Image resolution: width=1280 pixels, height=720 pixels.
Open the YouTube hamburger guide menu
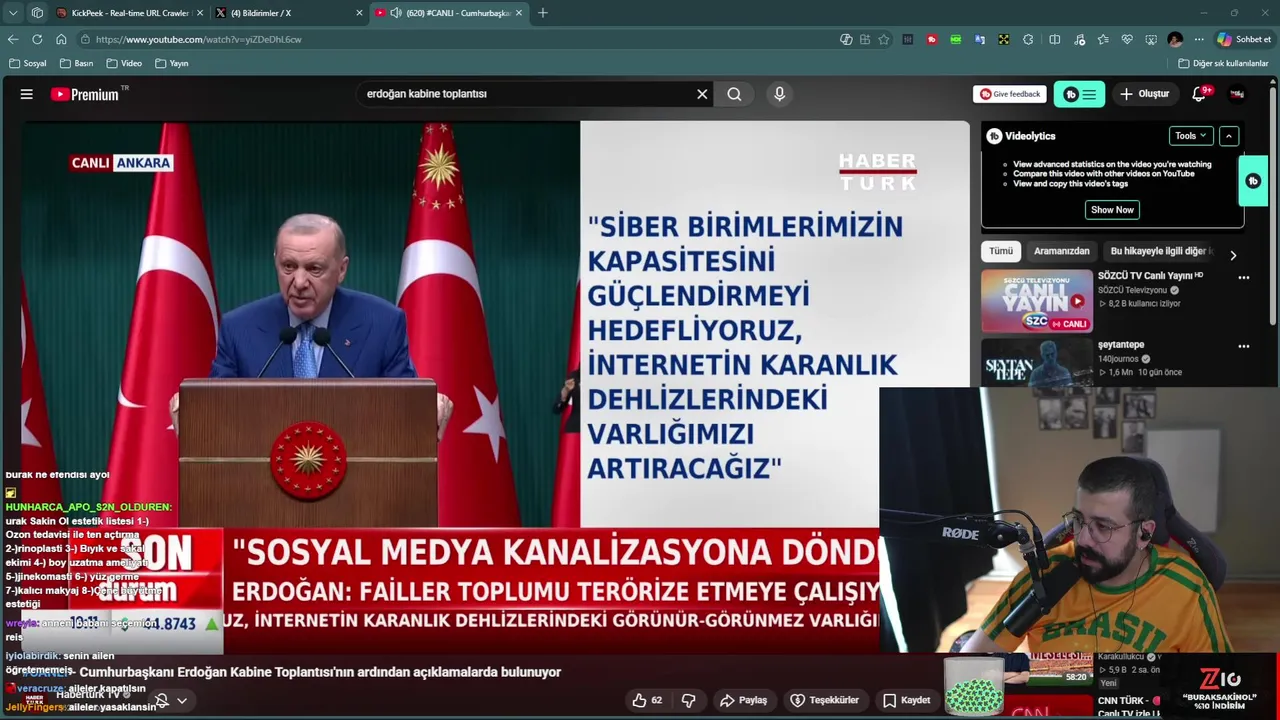pyautogui.click(x=27, y=94)
